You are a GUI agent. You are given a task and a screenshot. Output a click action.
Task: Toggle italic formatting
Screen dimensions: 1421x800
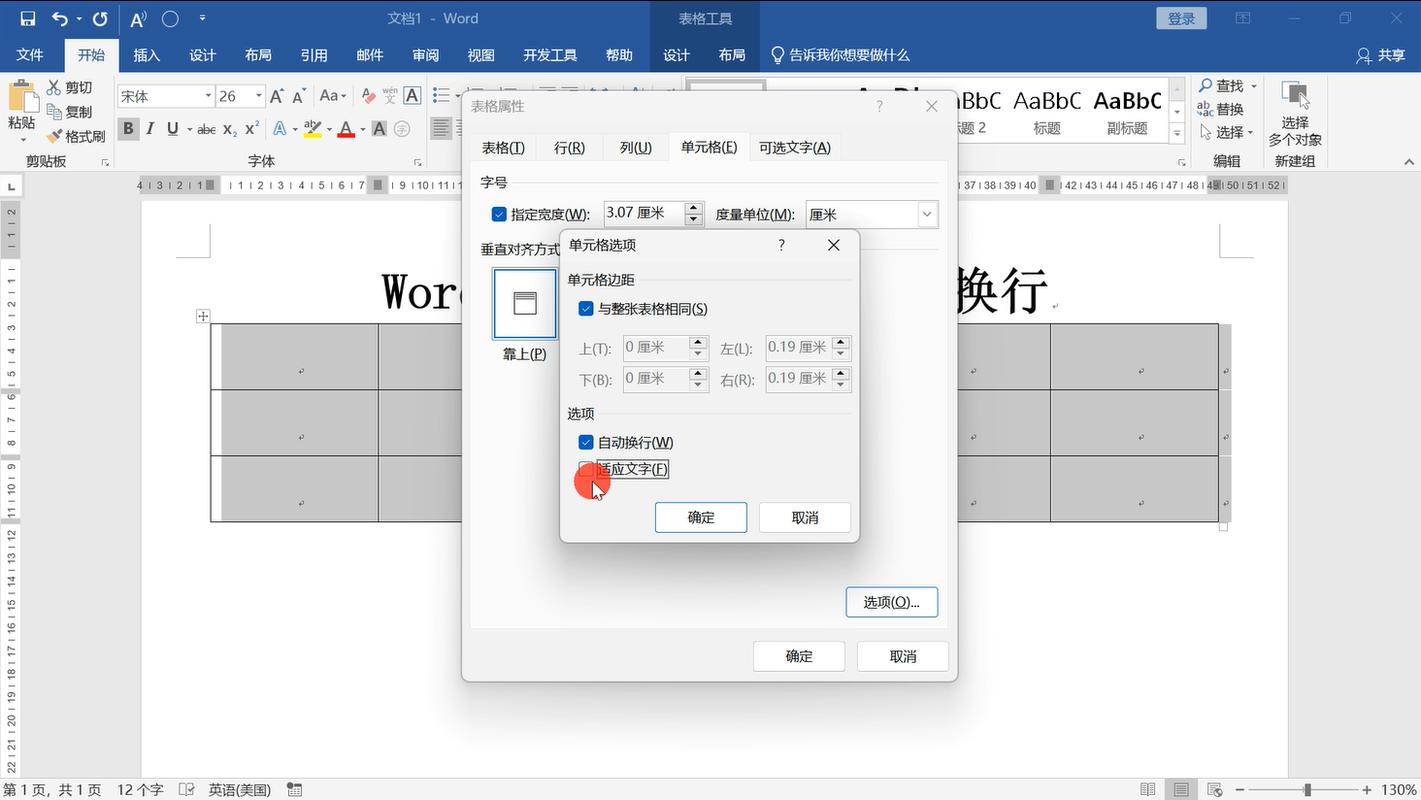(150, 128)
